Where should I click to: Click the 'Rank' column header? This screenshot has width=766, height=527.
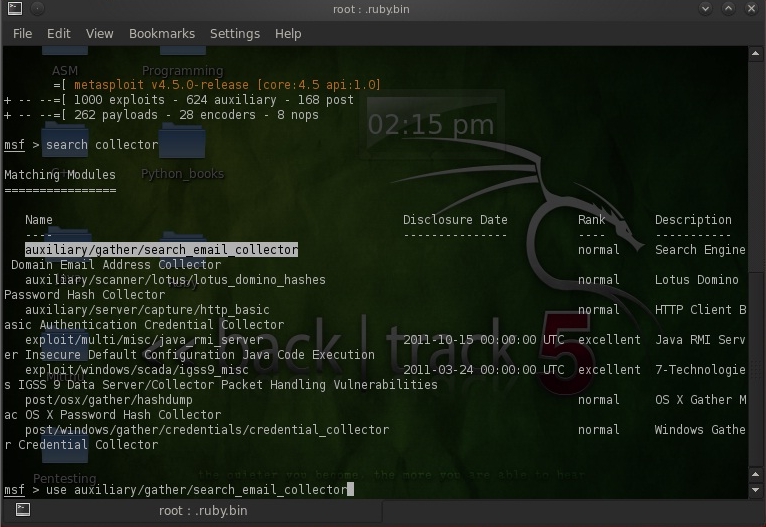[592, 220]
